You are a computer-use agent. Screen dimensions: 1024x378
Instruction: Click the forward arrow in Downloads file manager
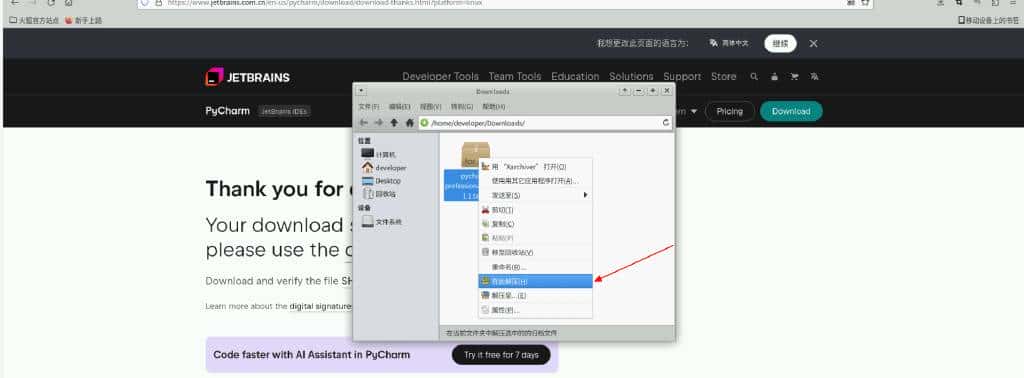pyautogui.click(x=379, y=122)
